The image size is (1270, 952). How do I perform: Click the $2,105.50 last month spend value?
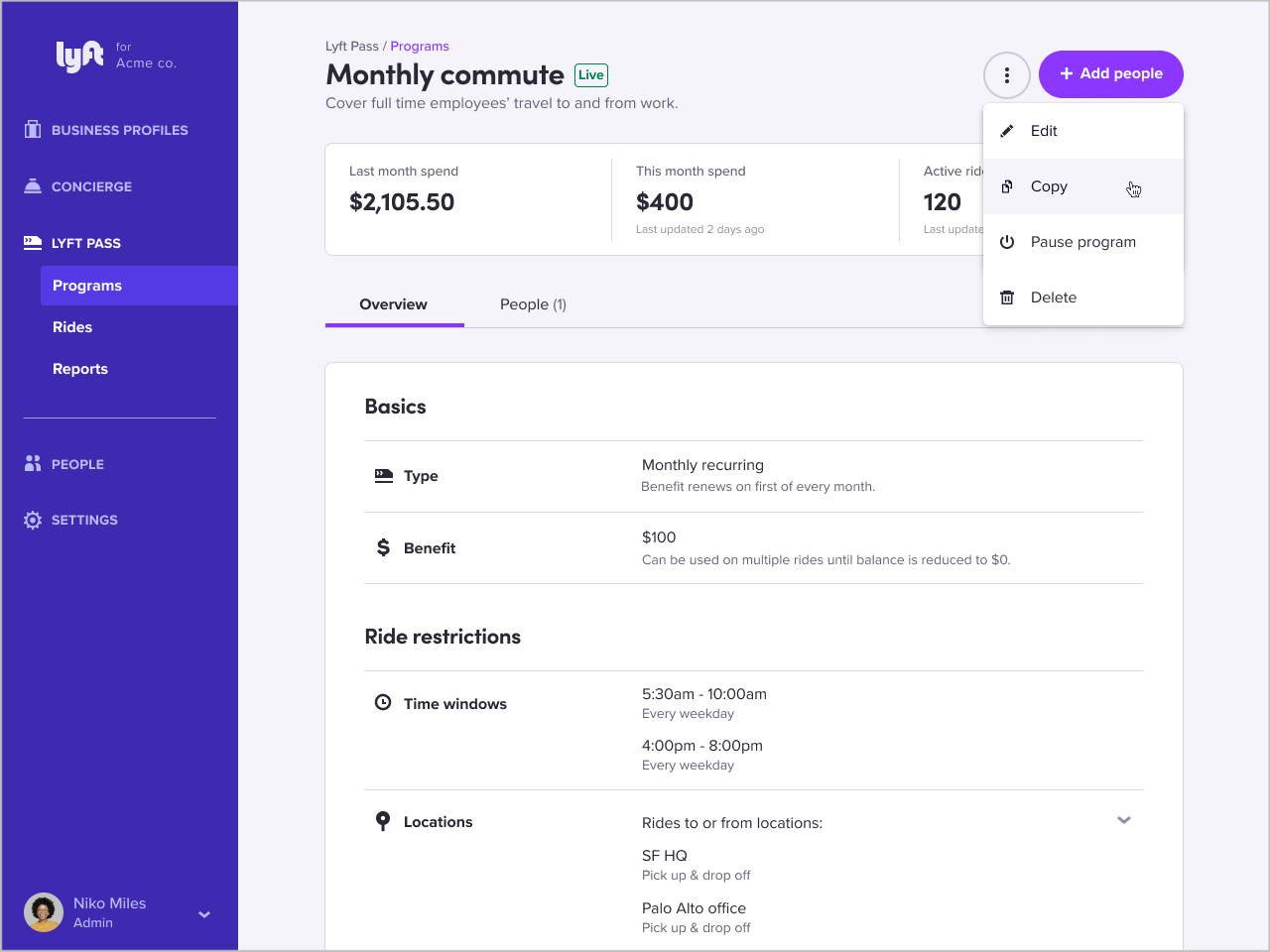(402, 202)
